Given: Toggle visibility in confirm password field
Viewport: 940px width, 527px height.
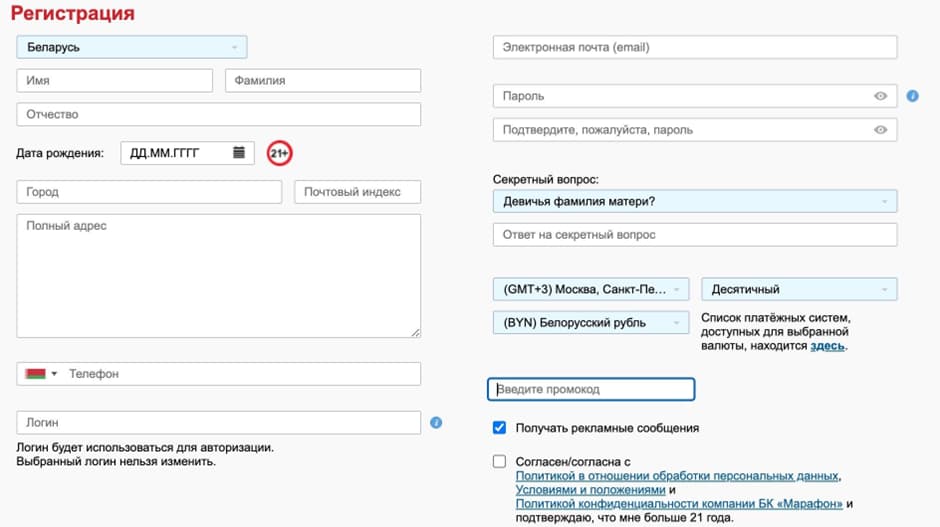Looking at the screenshot, I should pyautogui.click(x=881, y=130).
